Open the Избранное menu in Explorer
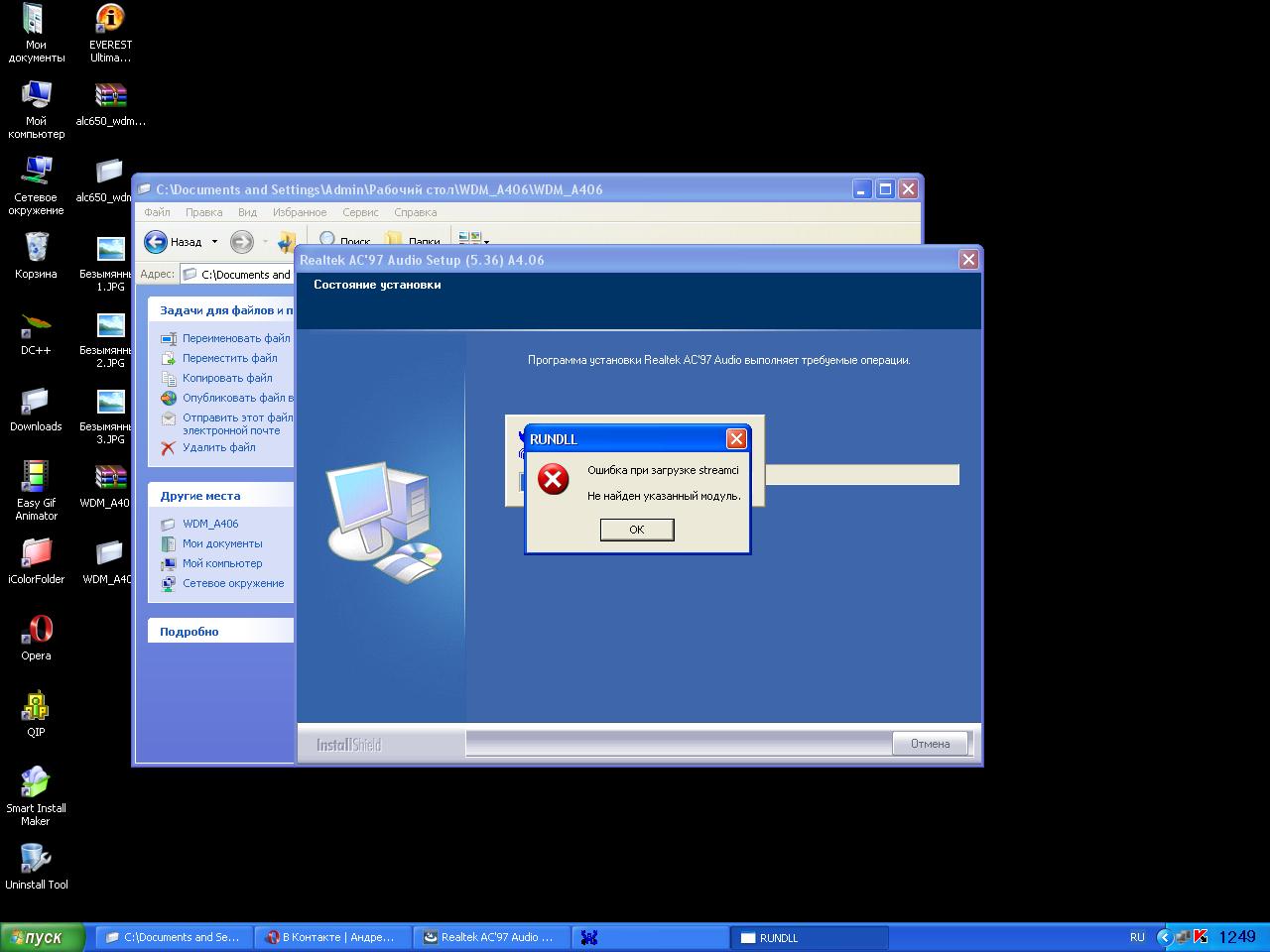 [x=300, y=212]
